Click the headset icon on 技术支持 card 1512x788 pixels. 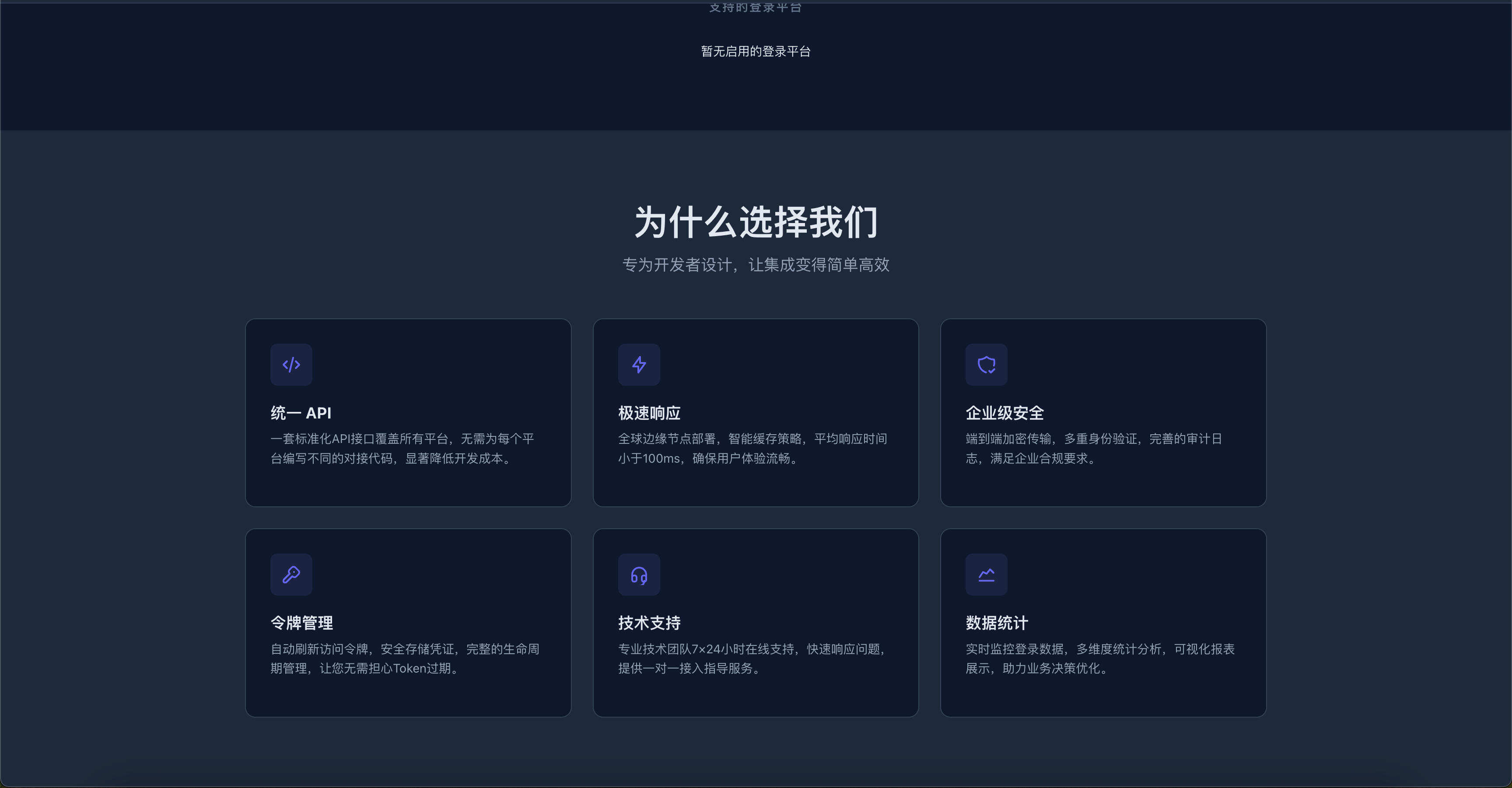tap(639, 575)
